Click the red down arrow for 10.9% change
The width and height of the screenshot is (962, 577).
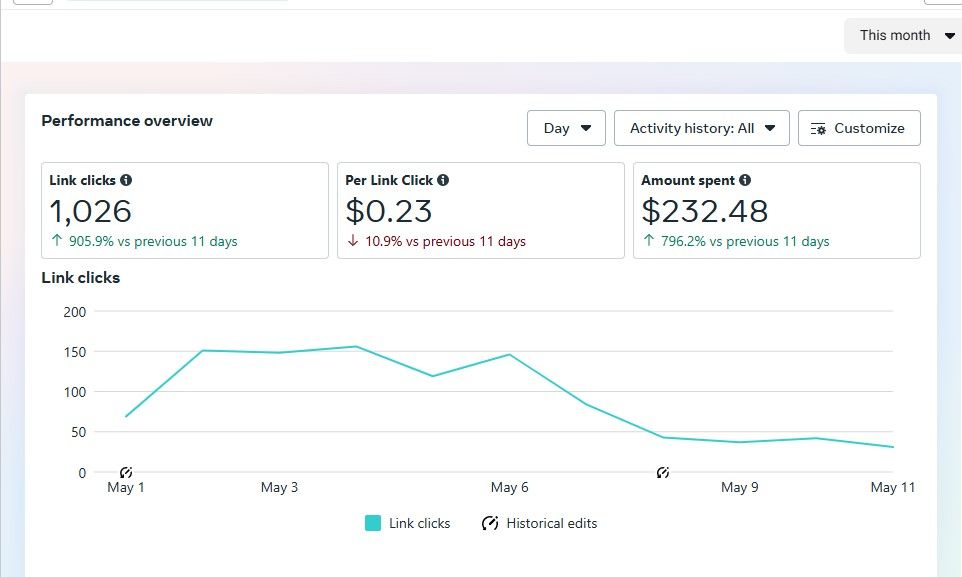coord(353,241)
